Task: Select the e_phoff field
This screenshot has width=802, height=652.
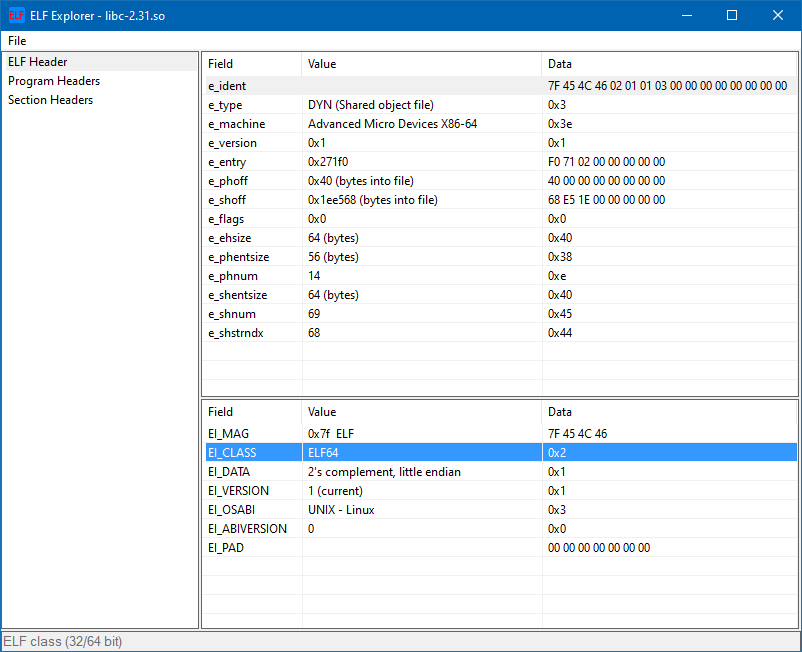Action: pyautogui.click(x=228, y=181)
